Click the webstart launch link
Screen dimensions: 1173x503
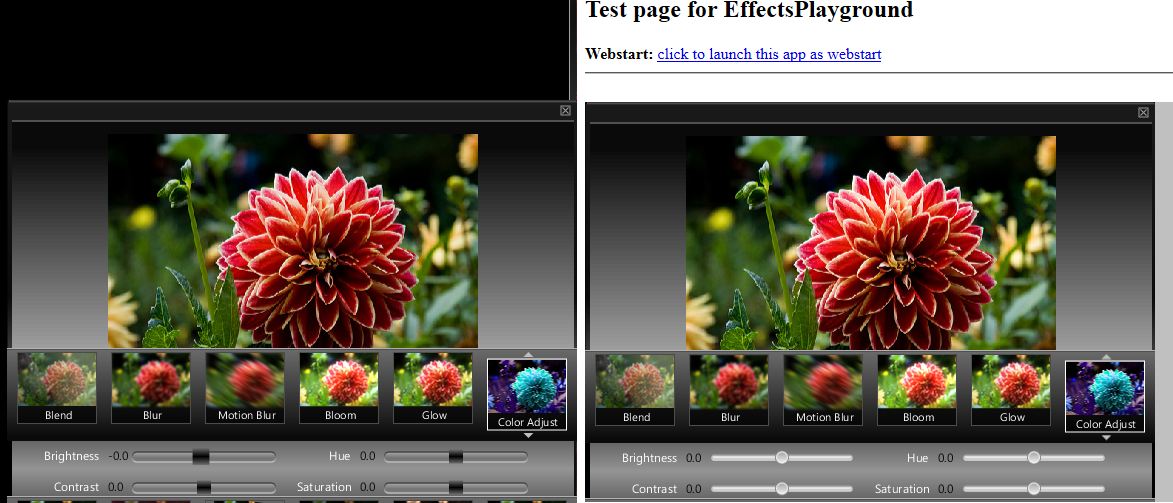pyautogui.click(x=769, y=54)
